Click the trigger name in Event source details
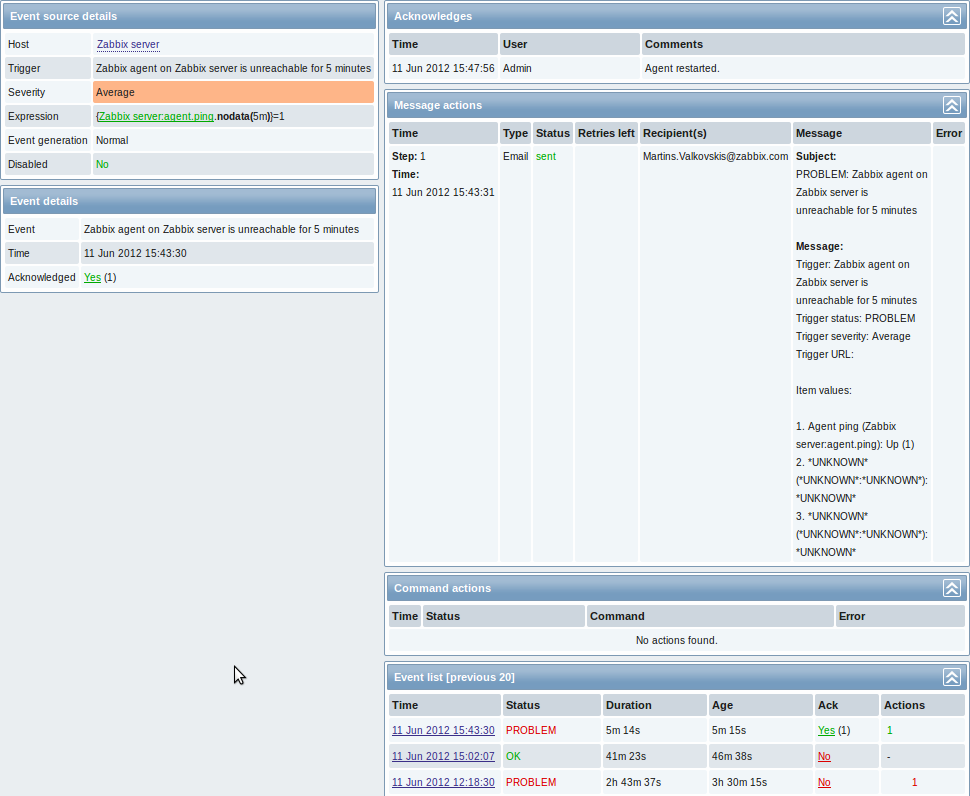Viewport: 970px width, 796px height. pos(233,69)
